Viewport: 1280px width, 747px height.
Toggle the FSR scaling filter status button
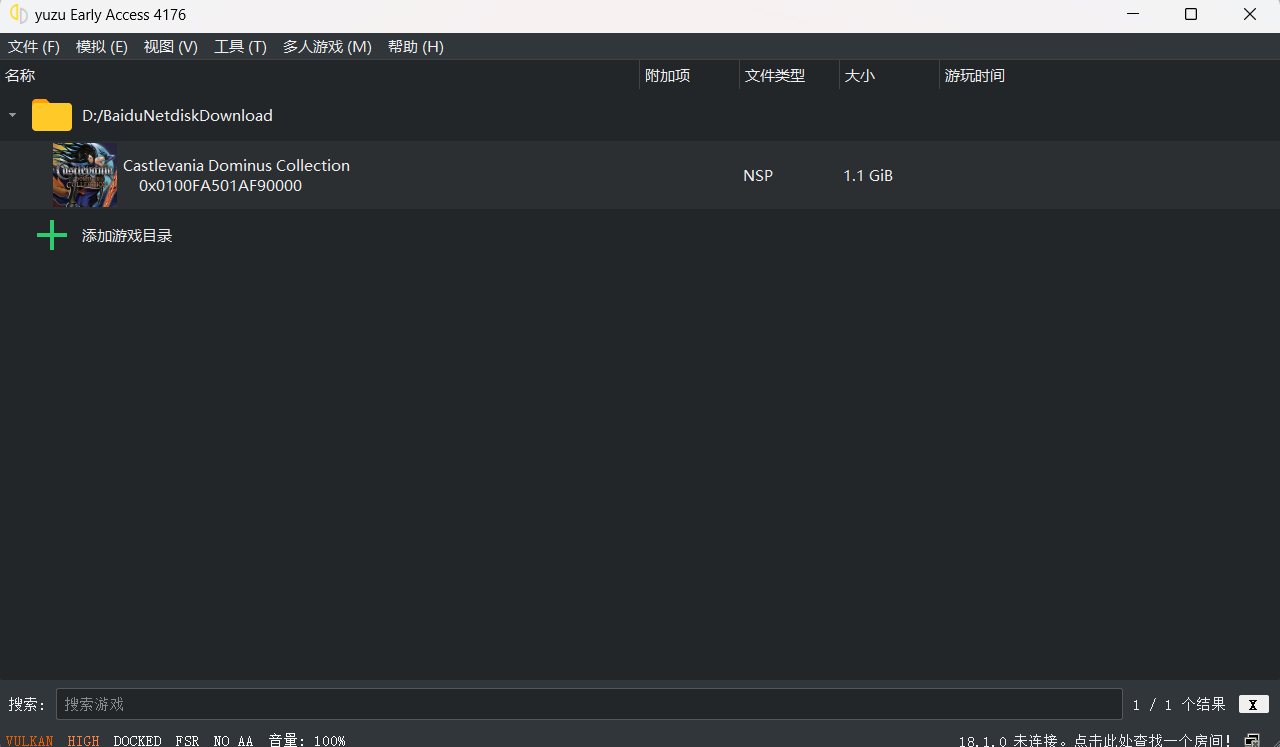pos(187,740)
